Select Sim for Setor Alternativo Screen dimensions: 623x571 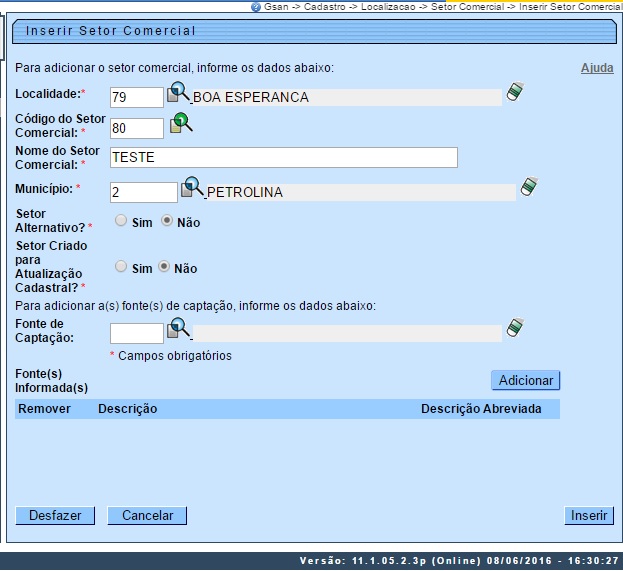coord(121,221)
